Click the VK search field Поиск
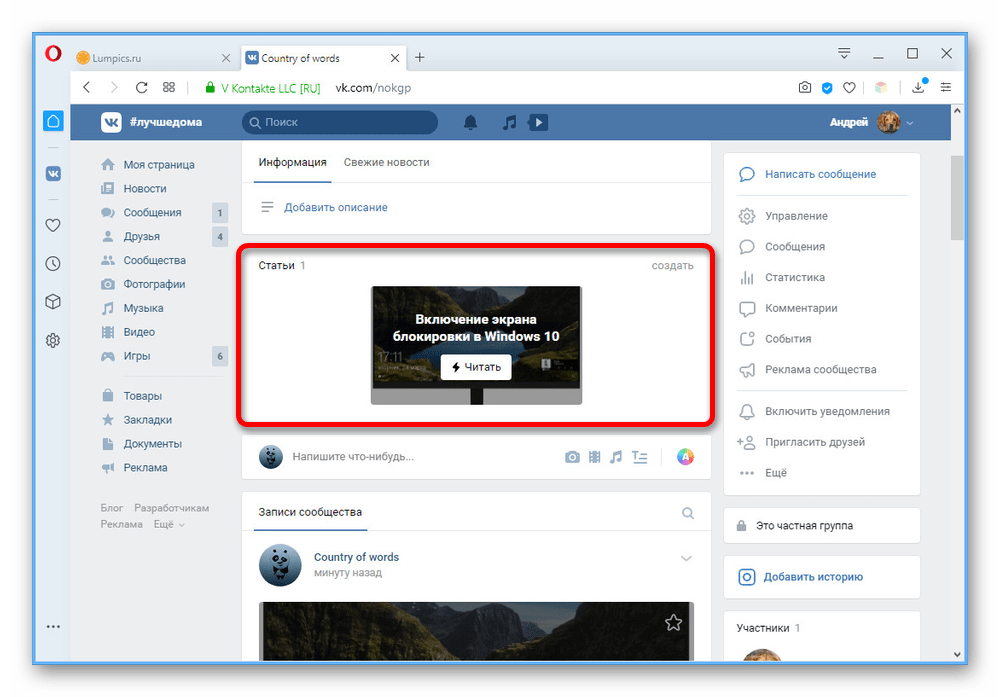 tap(340, 122)
